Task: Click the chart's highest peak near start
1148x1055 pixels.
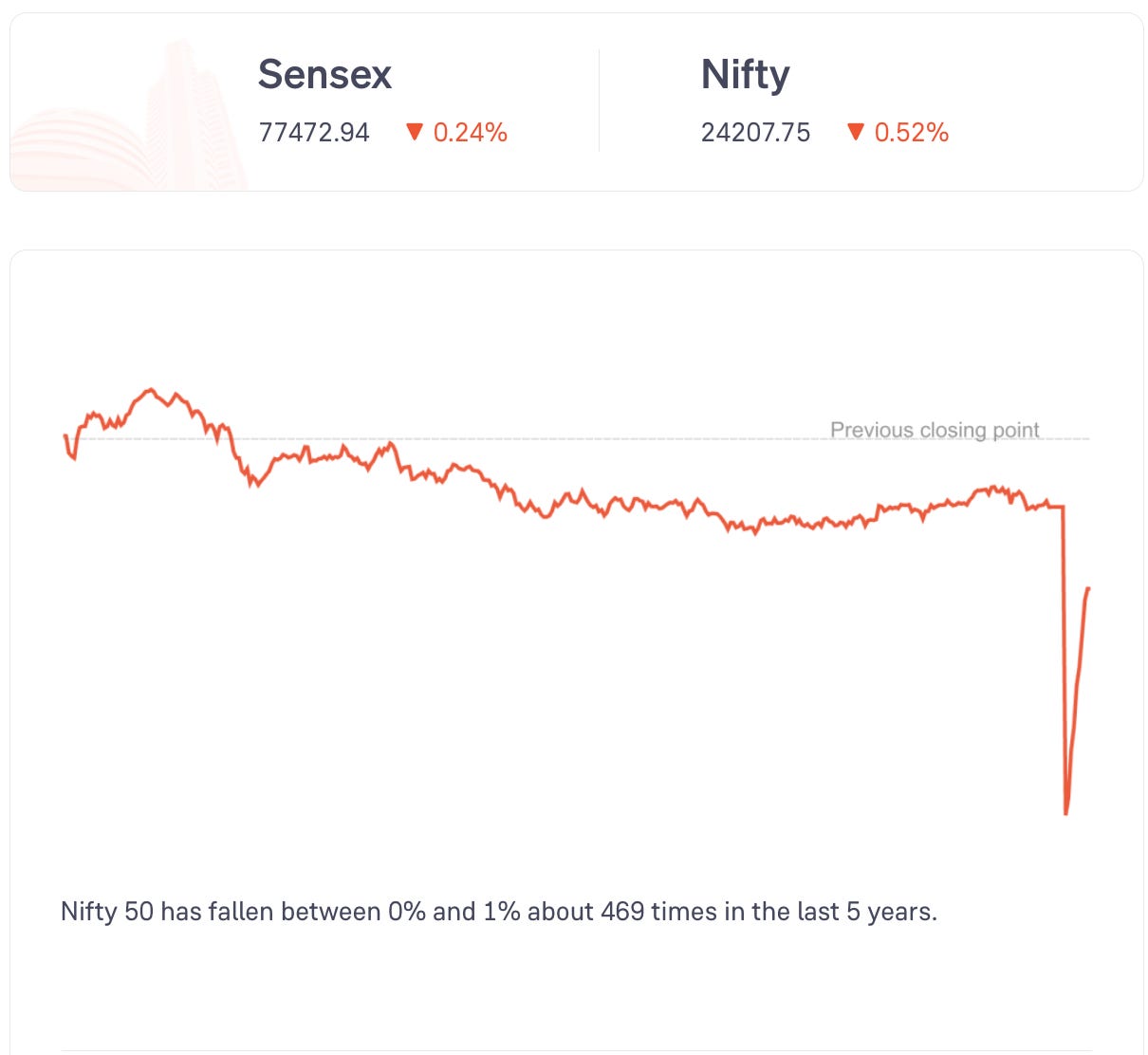Action: tap(150, 390)
